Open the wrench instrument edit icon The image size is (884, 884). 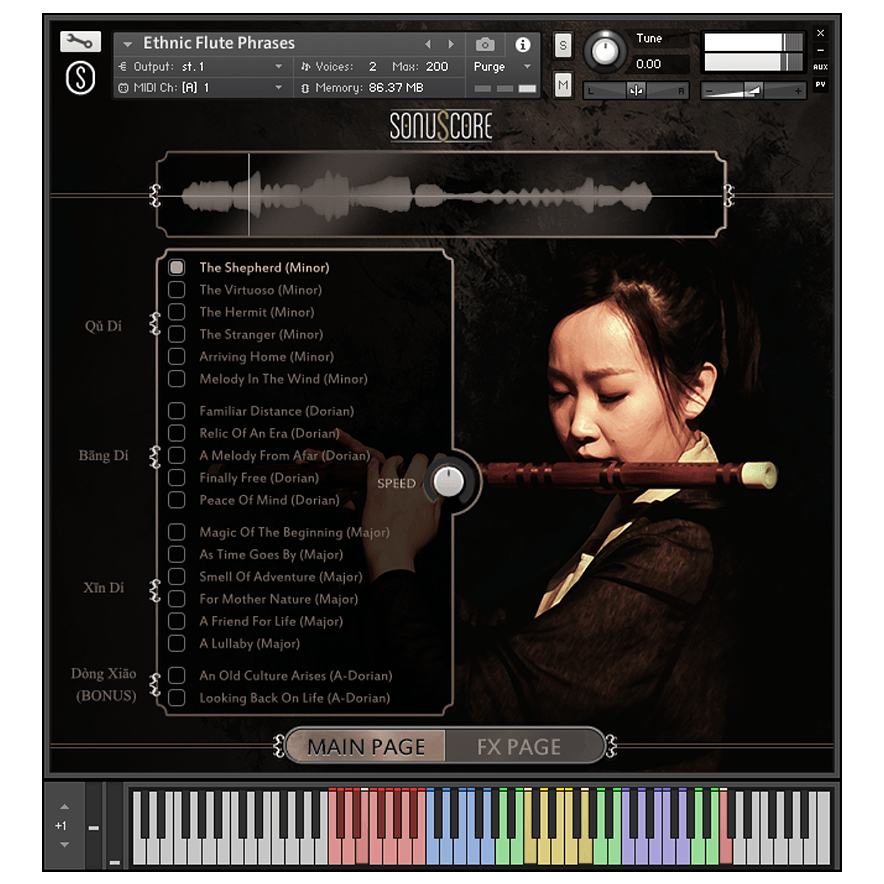click(x=80, y=42)
